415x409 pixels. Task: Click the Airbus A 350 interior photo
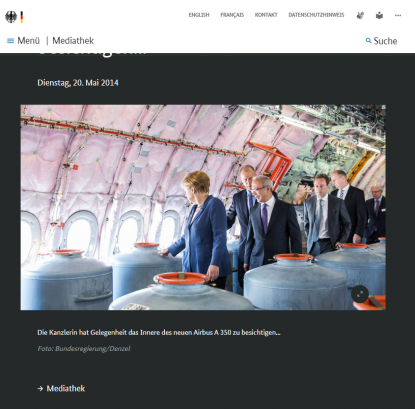203,207
